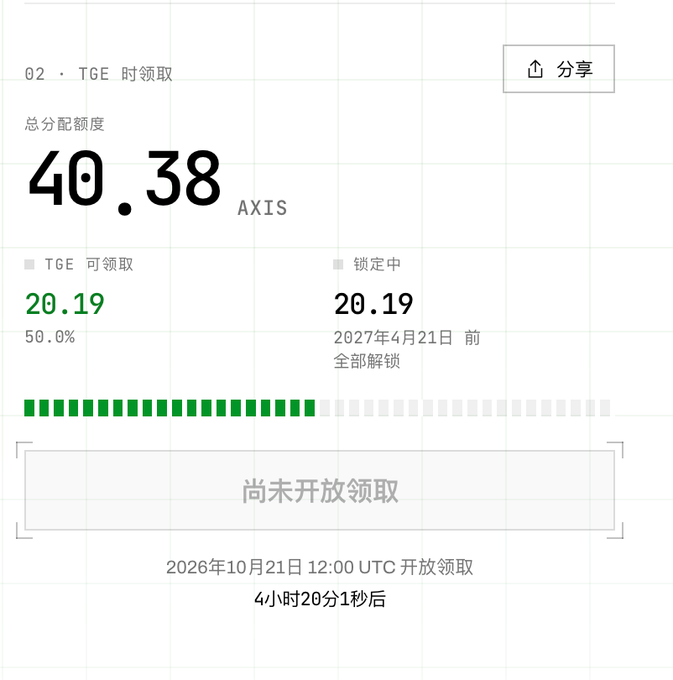The width and height of the screenshot is (673, 680).
Task: Click the countdown 4小时20分1秒后
Action: (x=320, y=599)
